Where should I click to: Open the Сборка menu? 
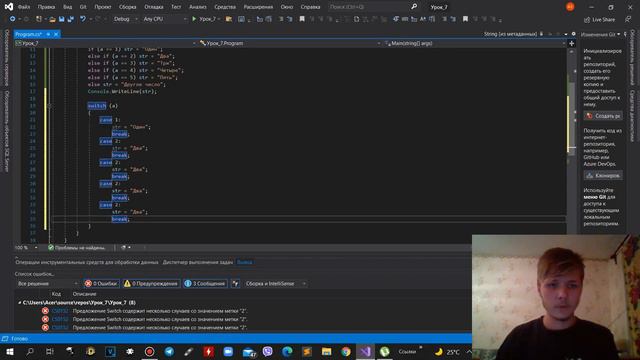[127, 7]
